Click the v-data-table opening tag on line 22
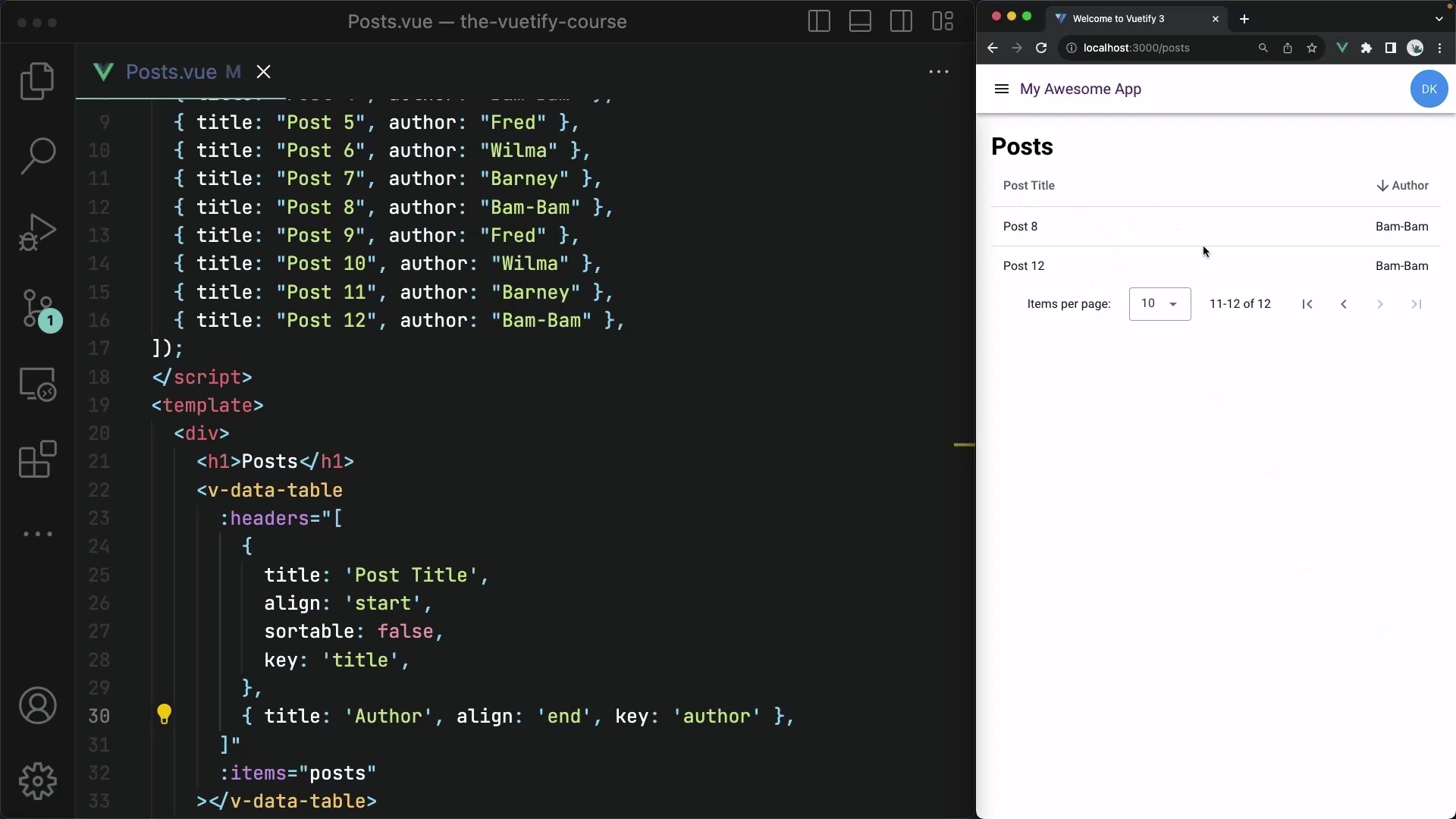 [x=270, y=491]
